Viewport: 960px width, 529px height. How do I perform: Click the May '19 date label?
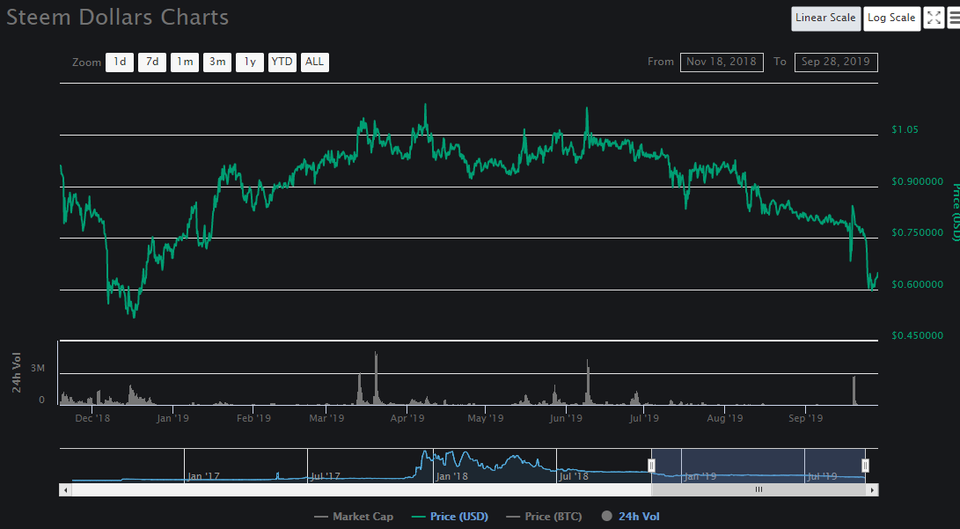tap(486, 418)
